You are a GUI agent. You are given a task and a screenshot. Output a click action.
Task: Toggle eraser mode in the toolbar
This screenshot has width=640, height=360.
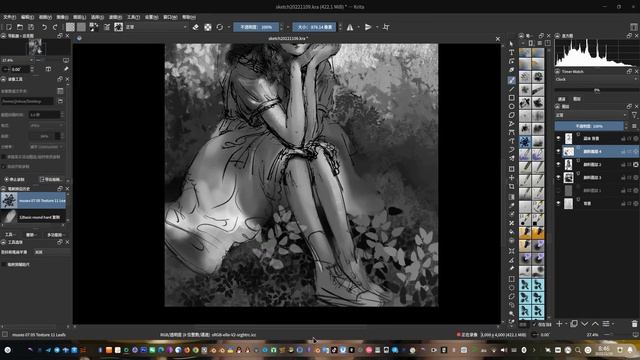(x=196, y=27)
